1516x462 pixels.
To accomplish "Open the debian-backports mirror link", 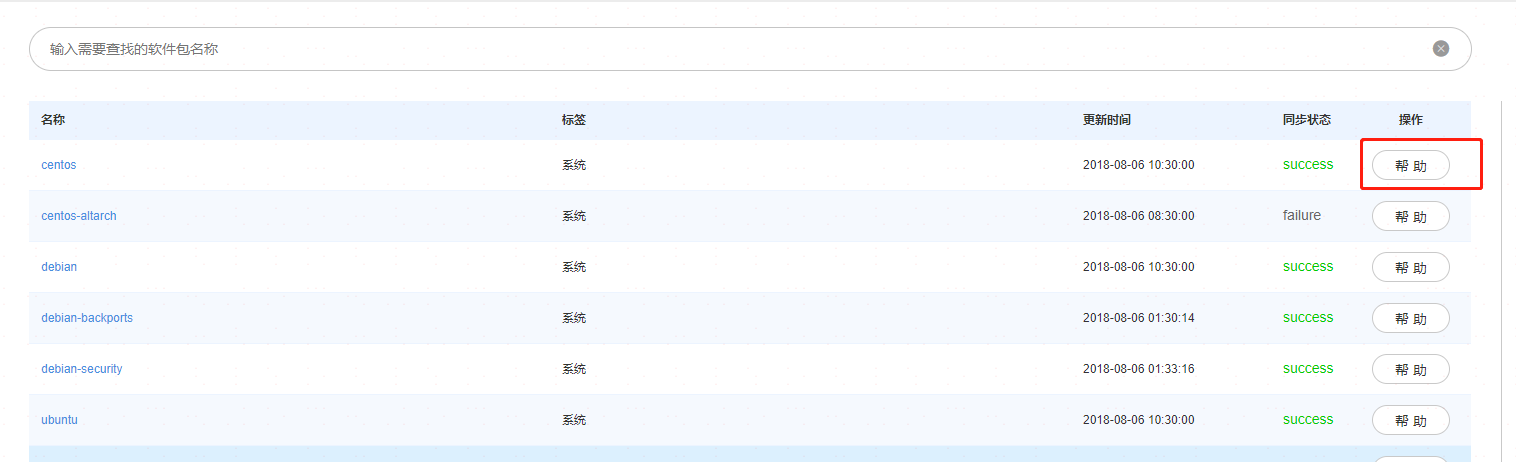I will point(87,318).
